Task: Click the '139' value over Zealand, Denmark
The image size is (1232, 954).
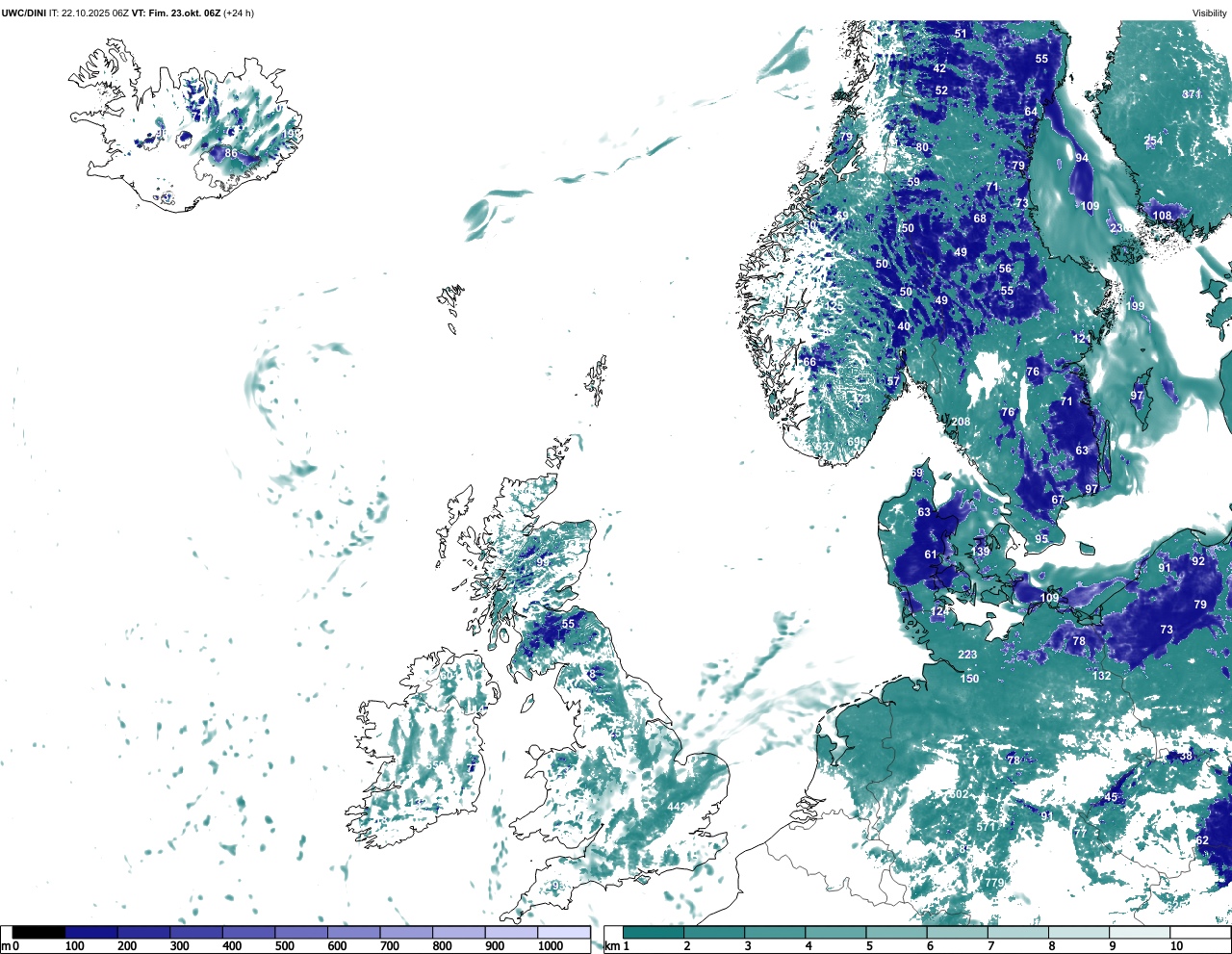Action: click(x=981, y=552)
